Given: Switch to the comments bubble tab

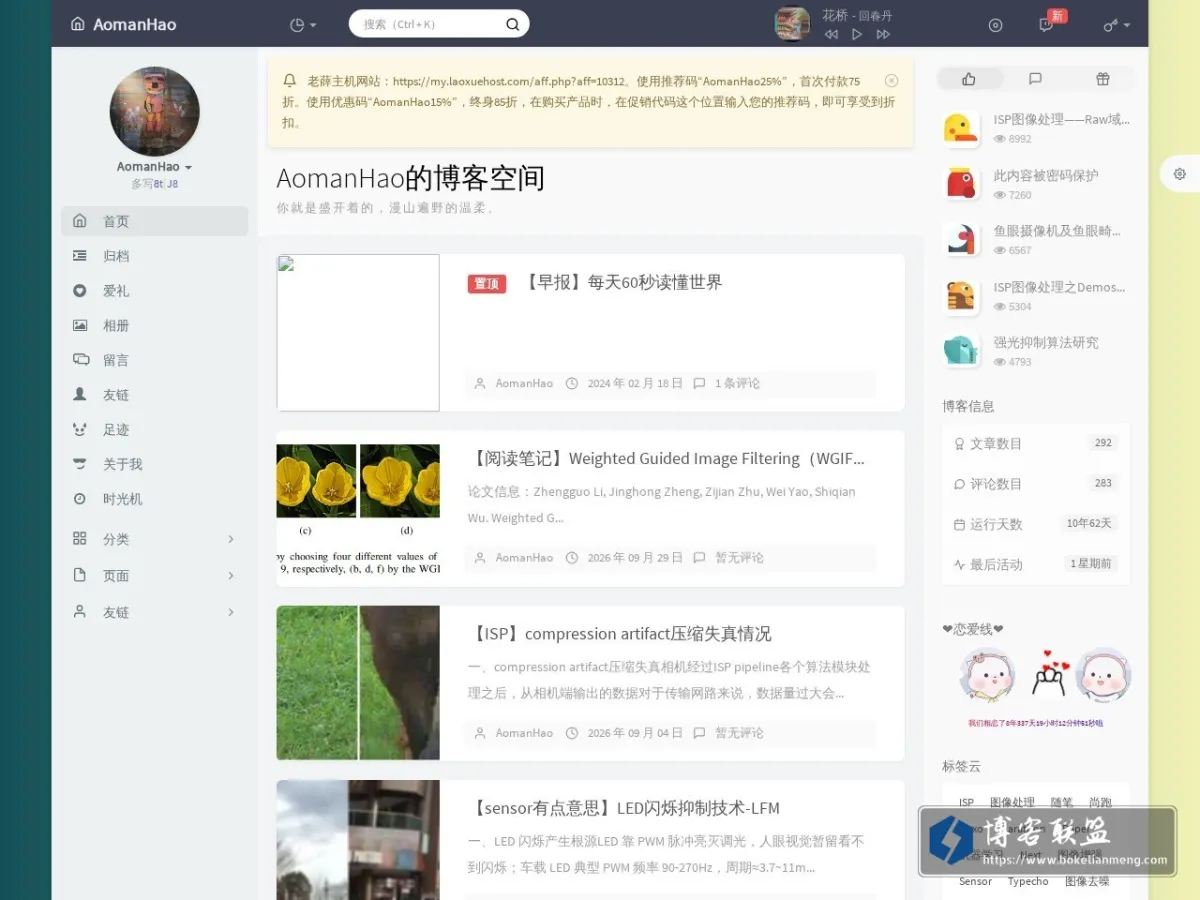Looking at the screenshot, I should [x=1035, y=79].
